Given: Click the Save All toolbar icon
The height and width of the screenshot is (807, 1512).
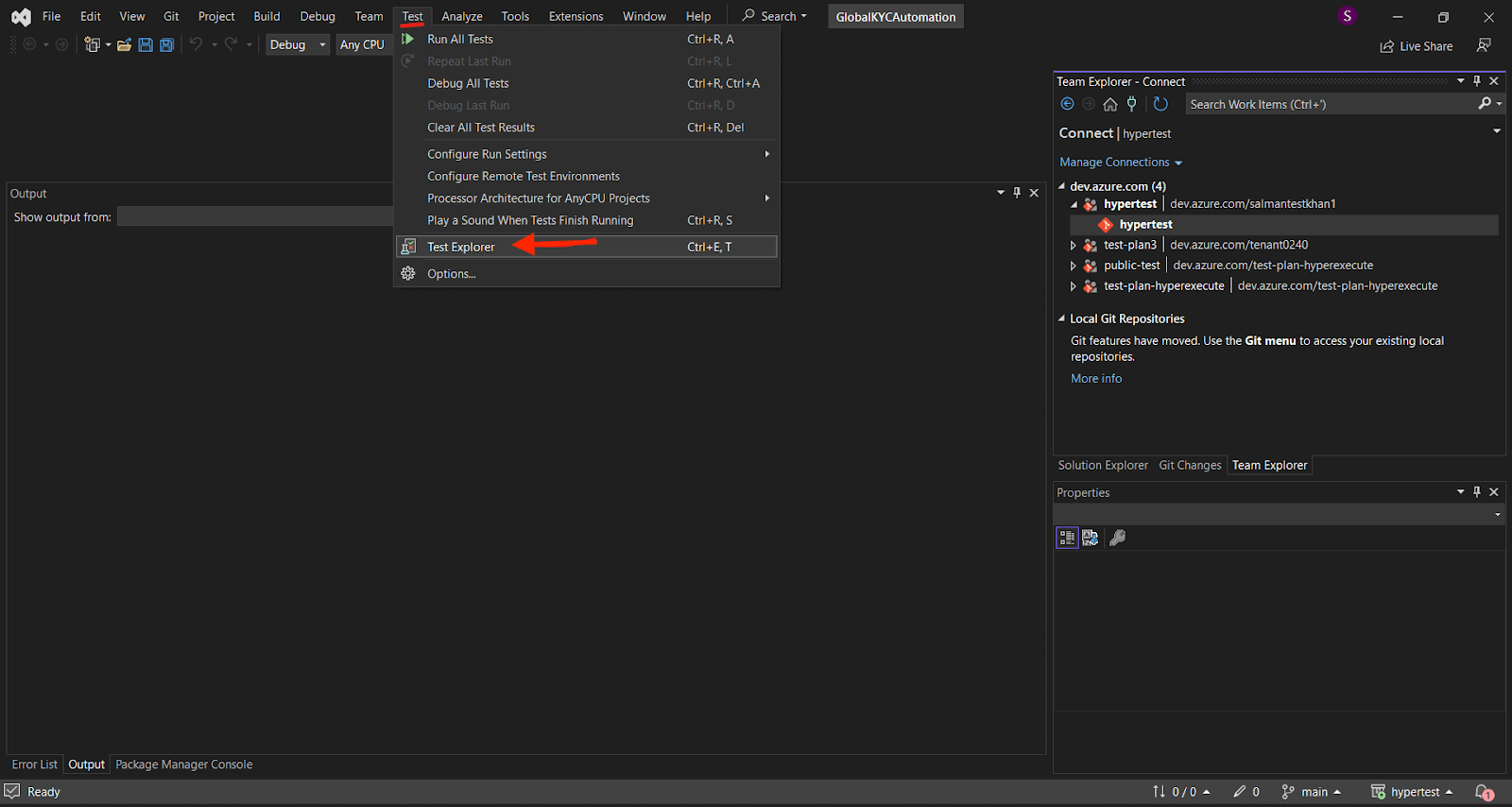Looking at the screenshot, I should 166,44.
